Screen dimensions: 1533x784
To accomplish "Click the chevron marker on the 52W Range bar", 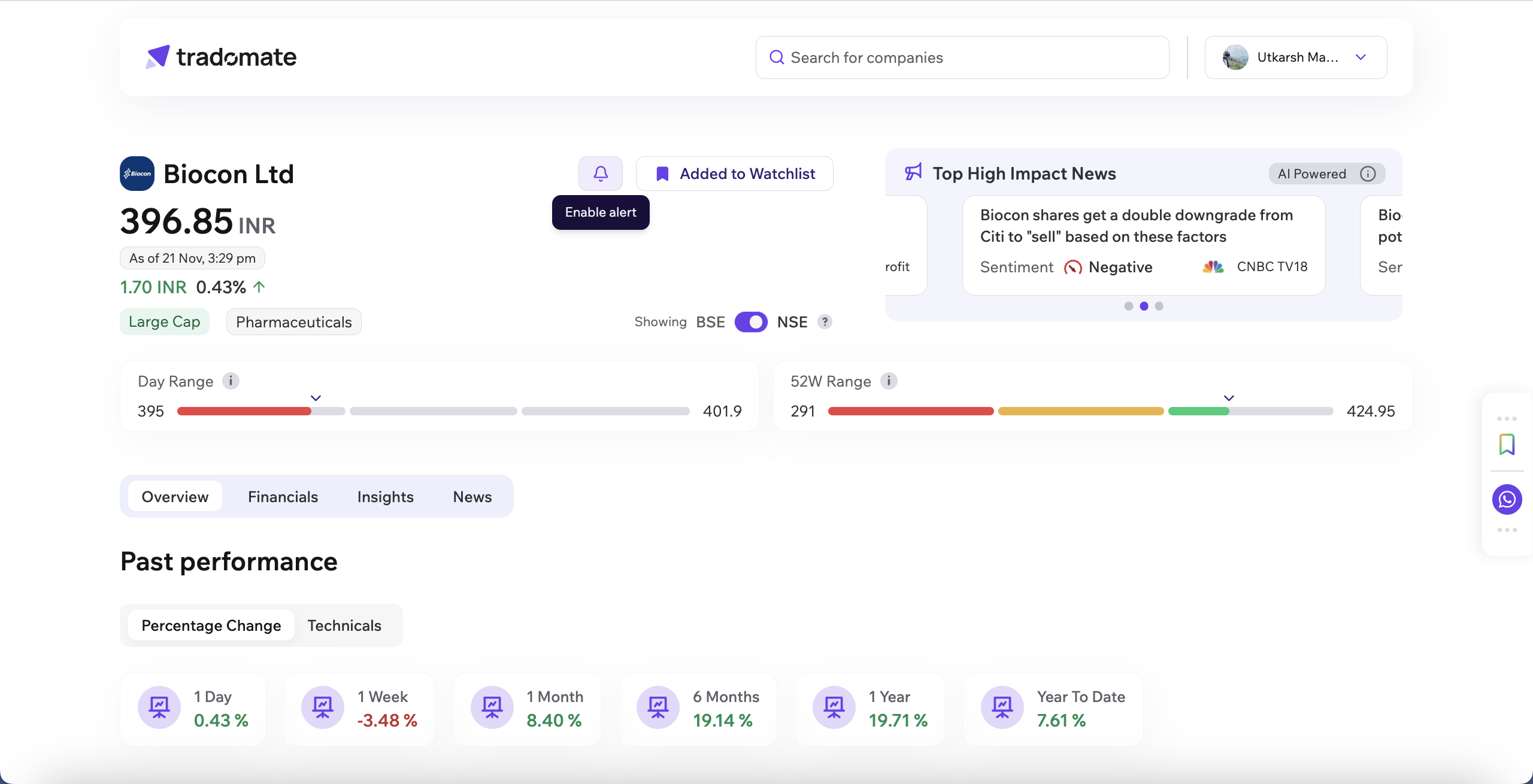I will pos(1229,397).
